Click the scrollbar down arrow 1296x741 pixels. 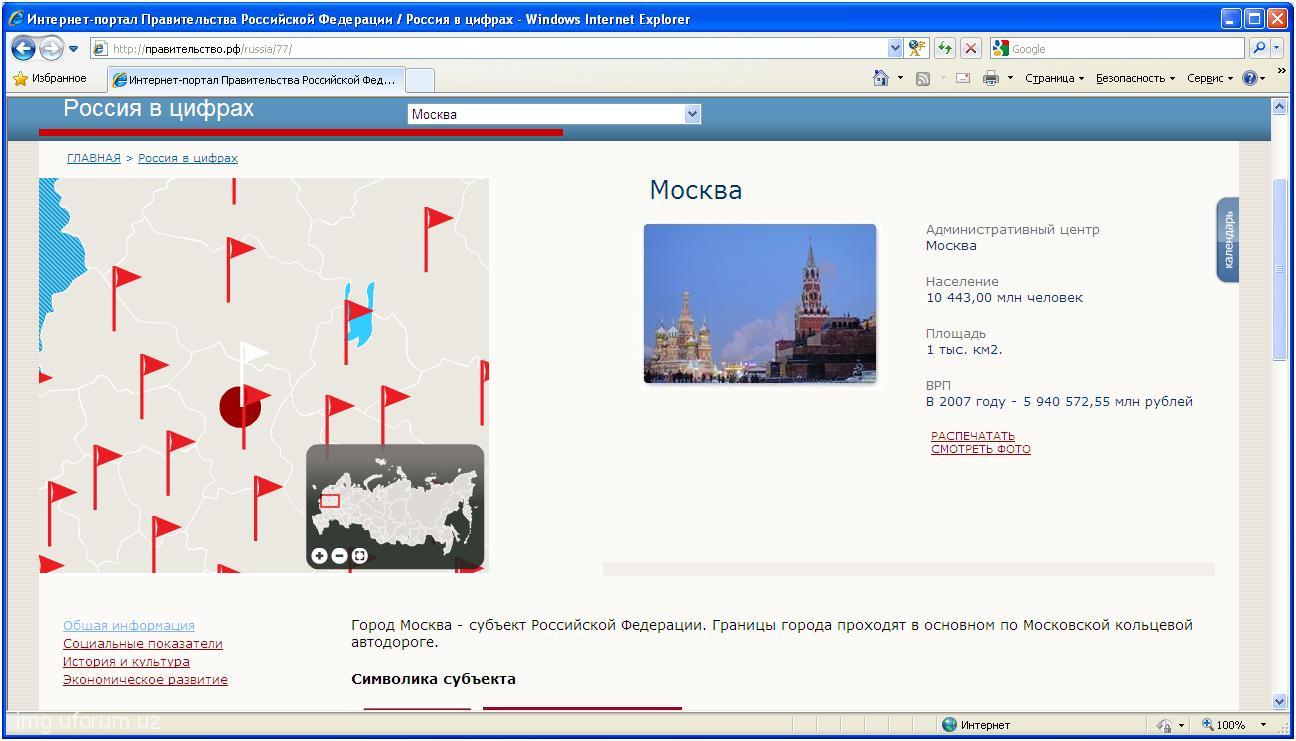tap(1279, 702)
